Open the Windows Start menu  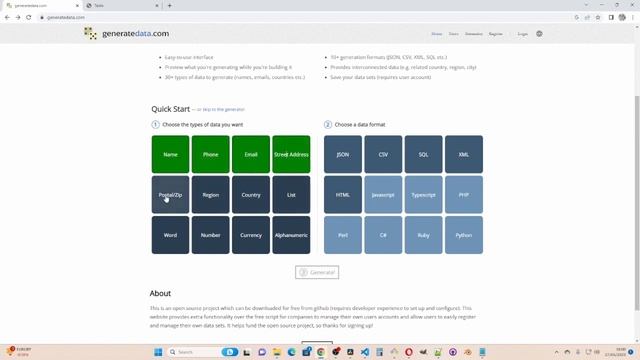click(x=158, y=352)
